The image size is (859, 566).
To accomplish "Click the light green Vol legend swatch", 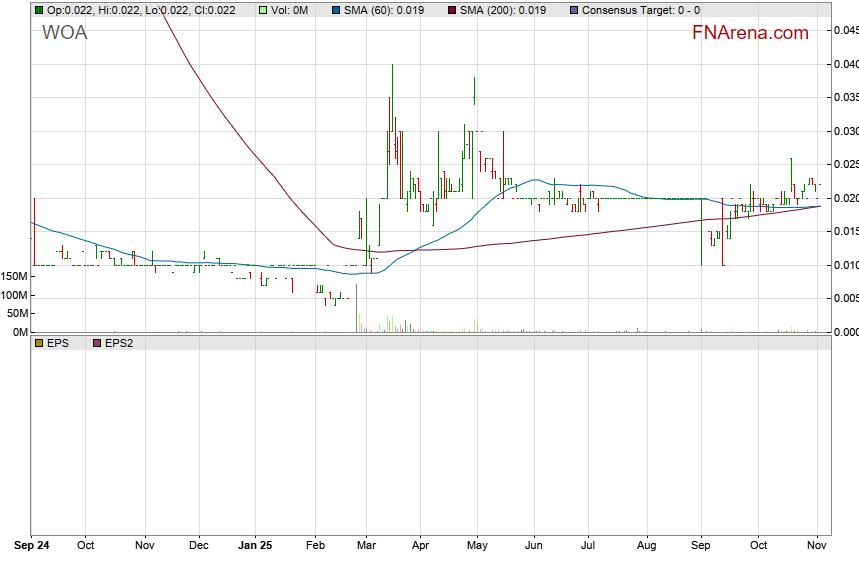I will tap(263, 10).
